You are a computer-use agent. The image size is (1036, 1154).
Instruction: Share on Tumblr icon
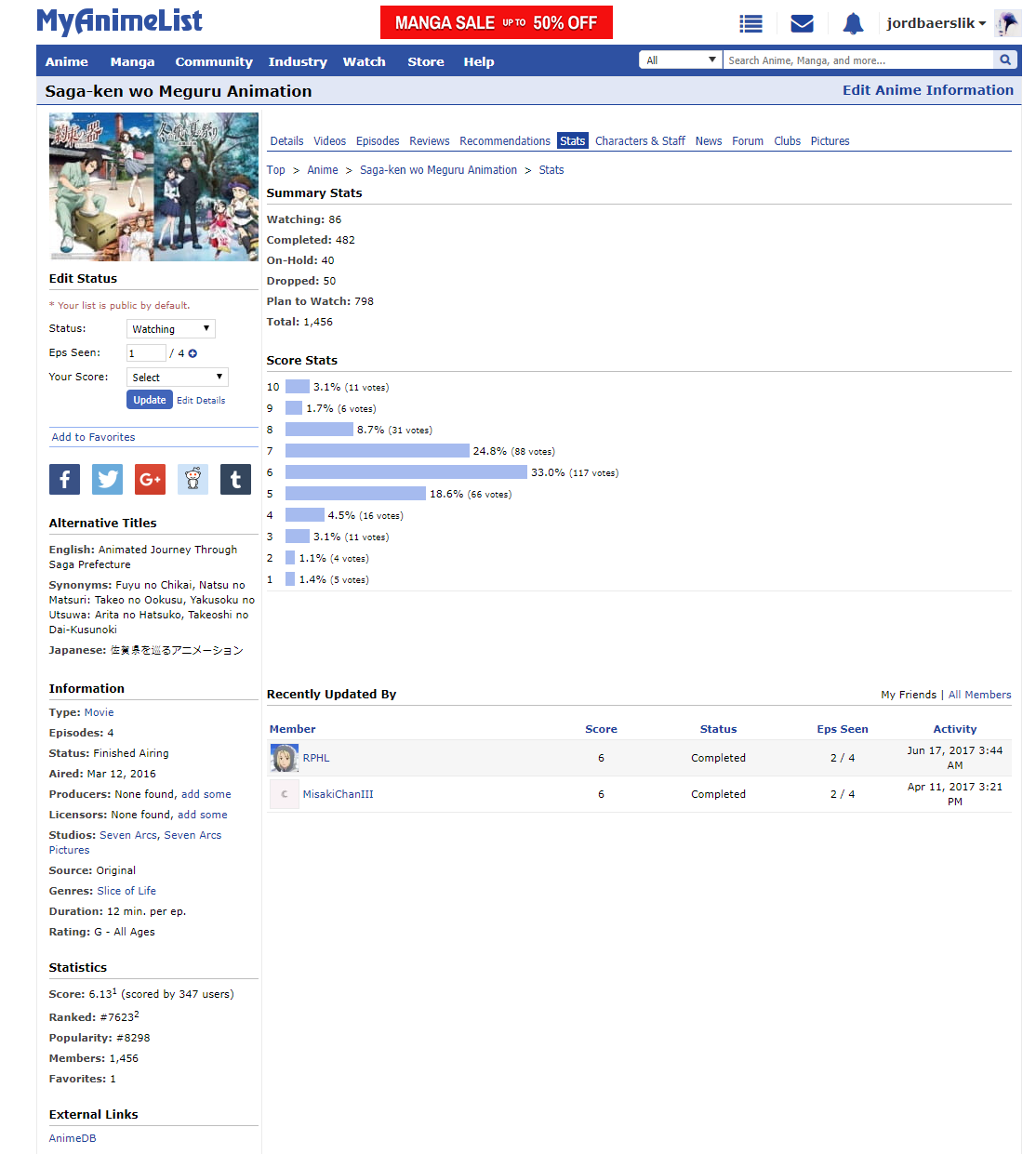point(235,479)
